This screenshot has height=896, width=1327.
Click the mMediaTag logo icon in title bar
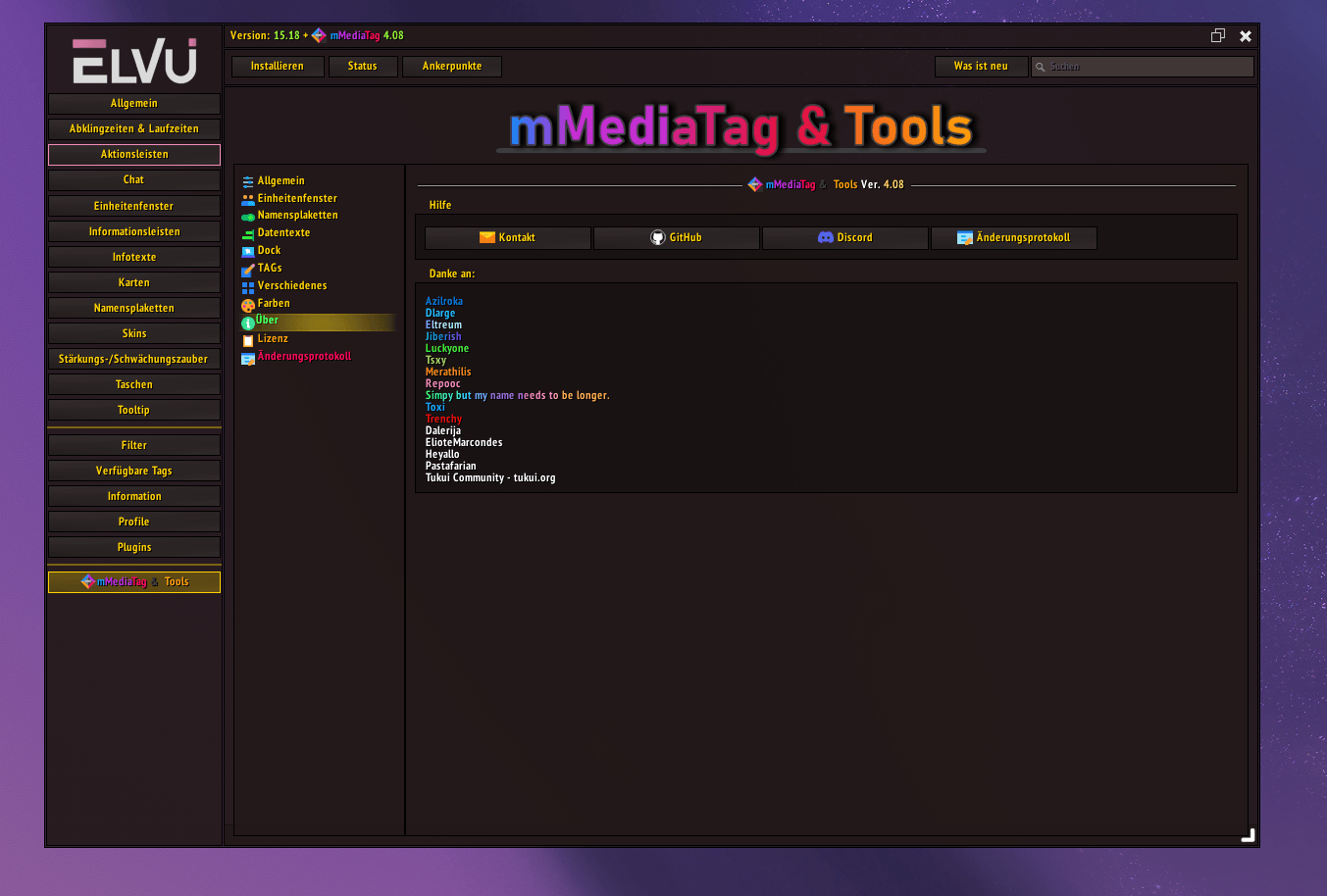pos(319,35)
